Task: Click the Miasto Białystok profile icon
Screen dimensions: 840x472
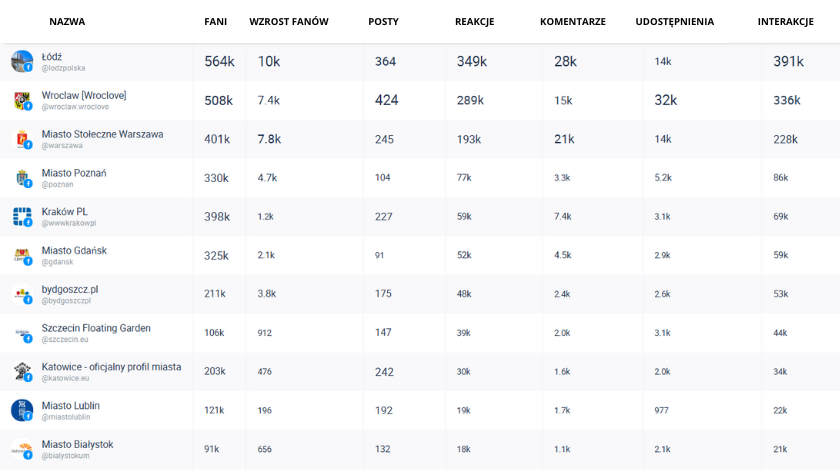Action: pyautogui.click(x=22, y=449)
